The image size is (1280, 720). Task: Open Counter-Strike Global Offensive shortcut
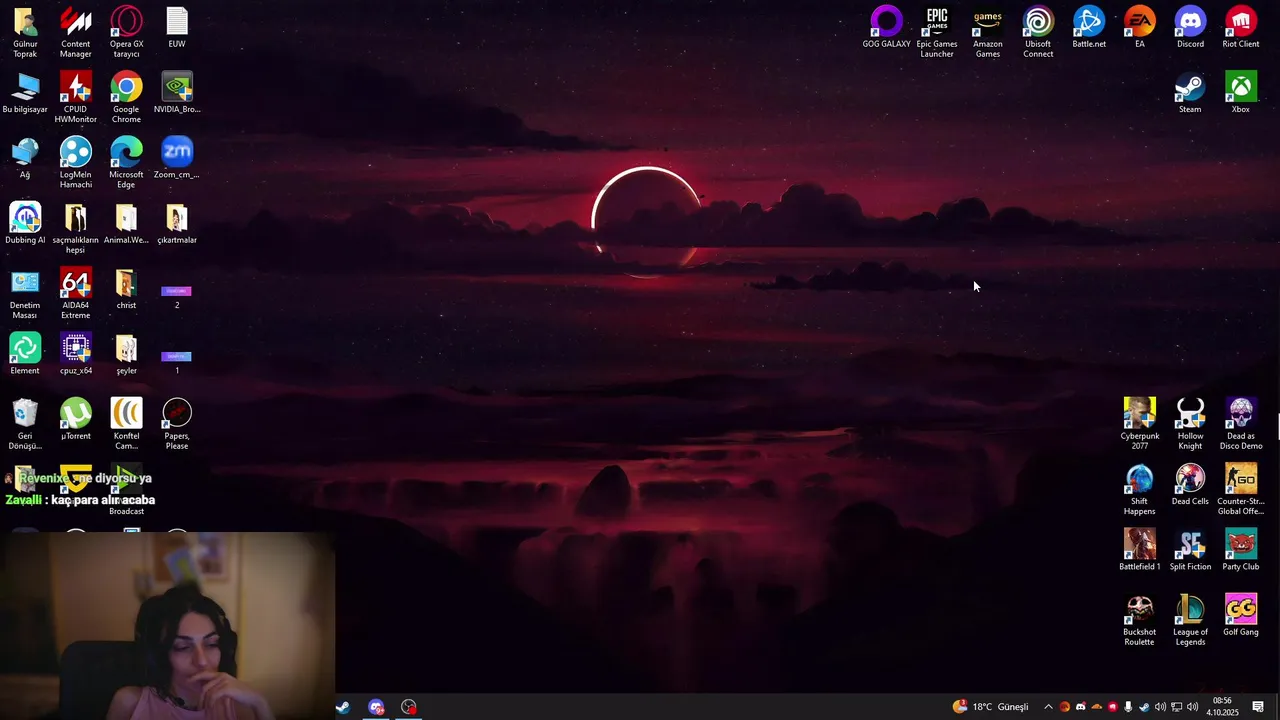1241,490
